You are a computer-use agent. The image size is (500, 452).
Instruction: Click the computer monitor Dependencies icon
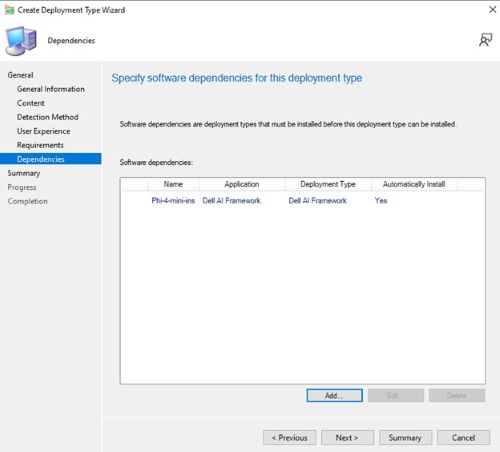[x=21, y=41]
